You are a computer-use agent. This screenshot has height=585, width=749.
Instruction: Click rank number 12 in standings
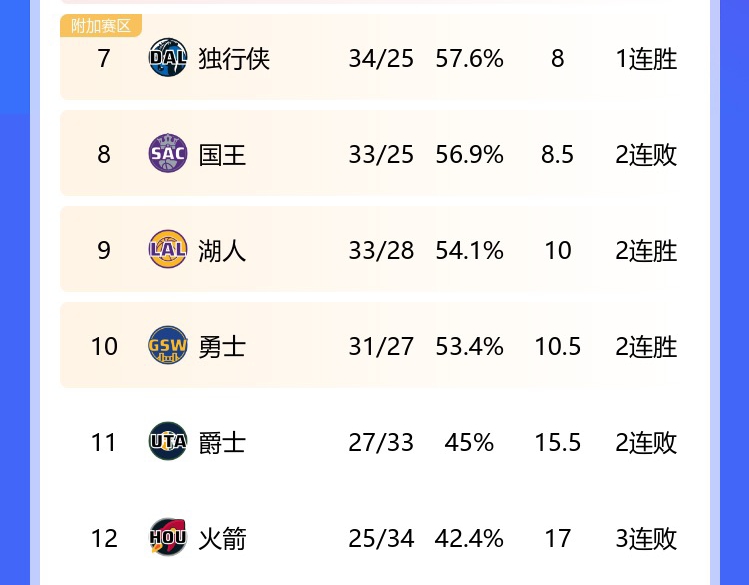[x=104, y=539]
